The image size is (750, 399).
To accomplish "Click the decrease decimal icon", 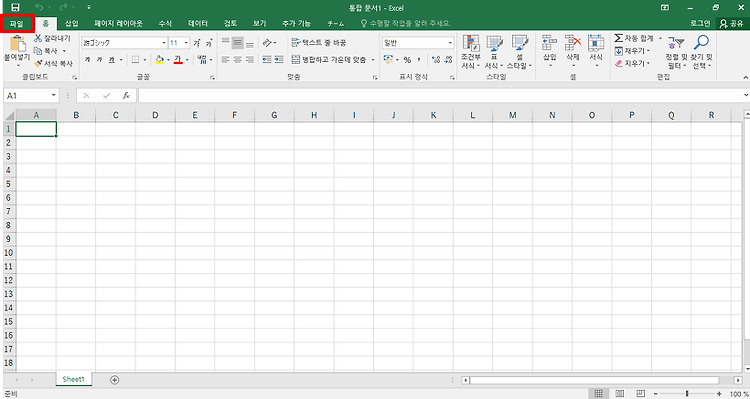I will click(448, 60).
